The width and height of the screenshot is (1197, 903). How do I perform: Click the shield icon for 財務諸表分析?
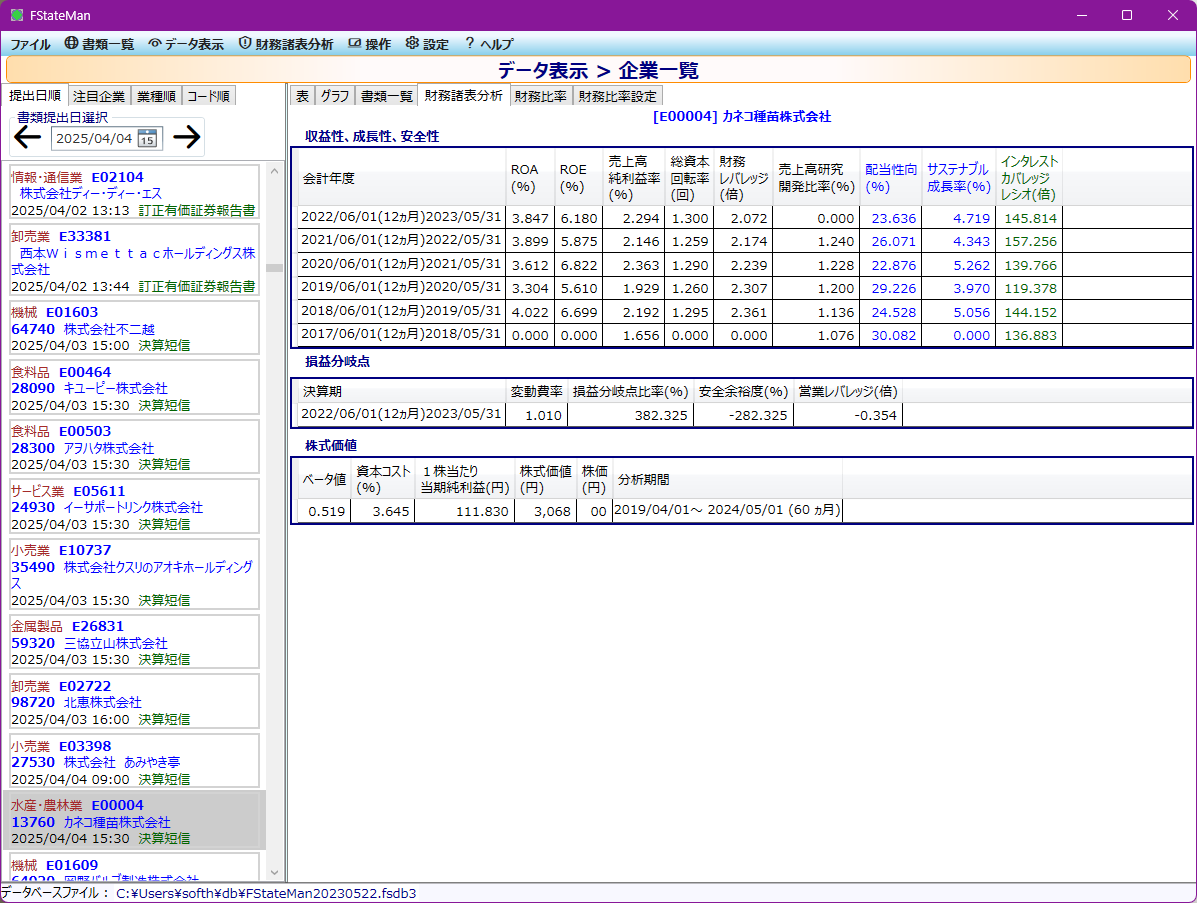tap(245, 44)
